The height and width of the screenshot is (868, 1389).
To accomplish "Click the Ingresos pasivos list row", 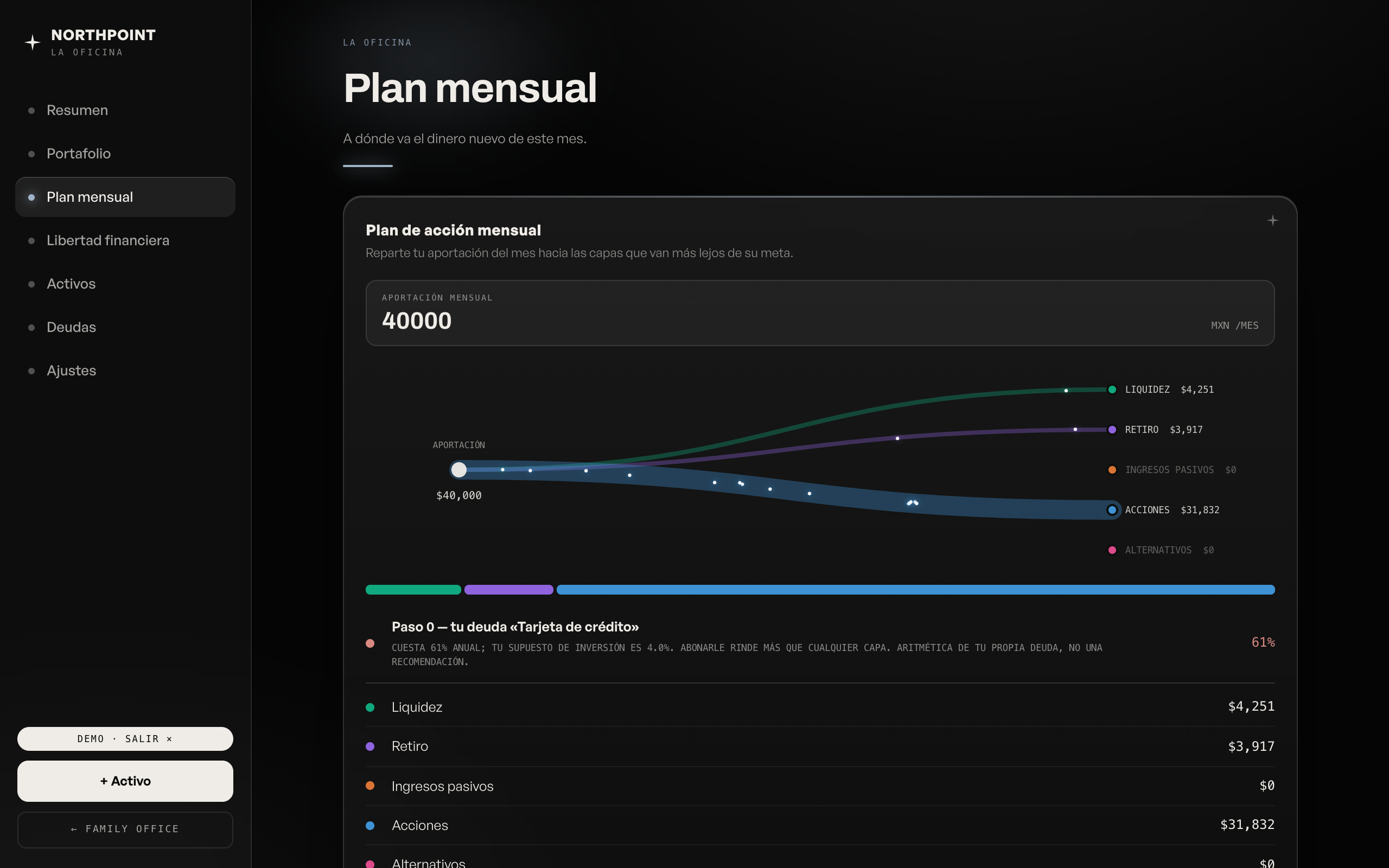I will [820, 786].
